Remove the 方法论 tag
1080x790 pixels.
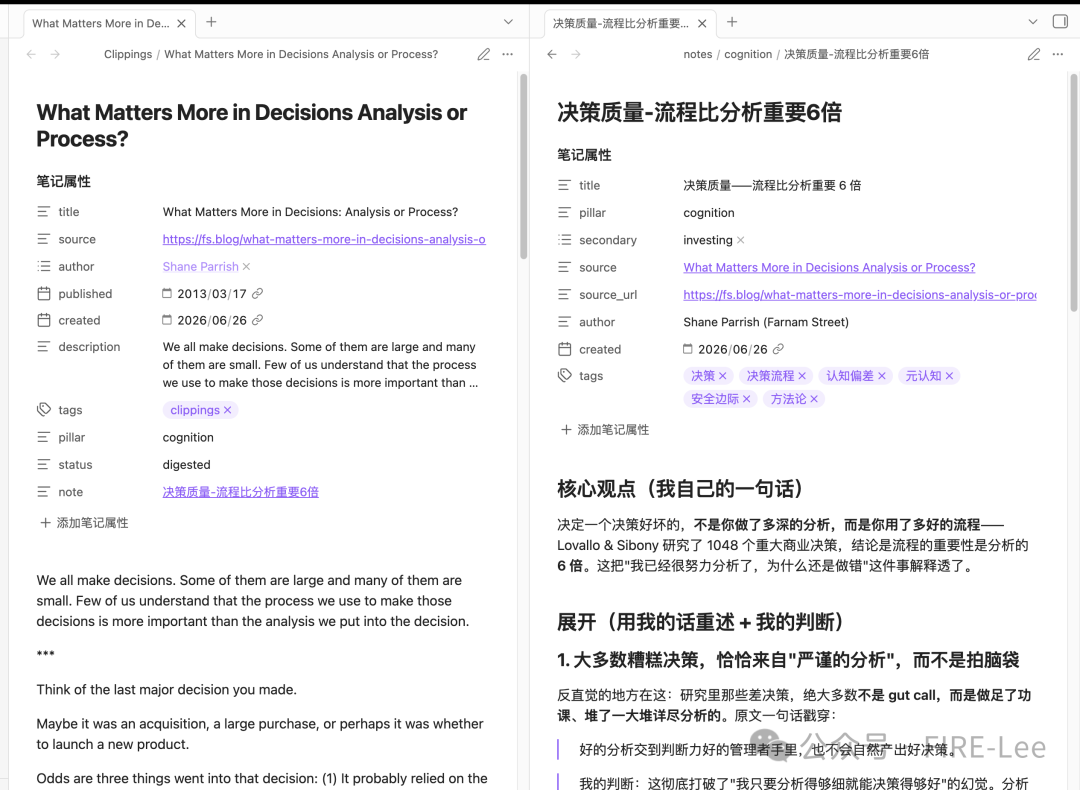[x=814, y=399]
